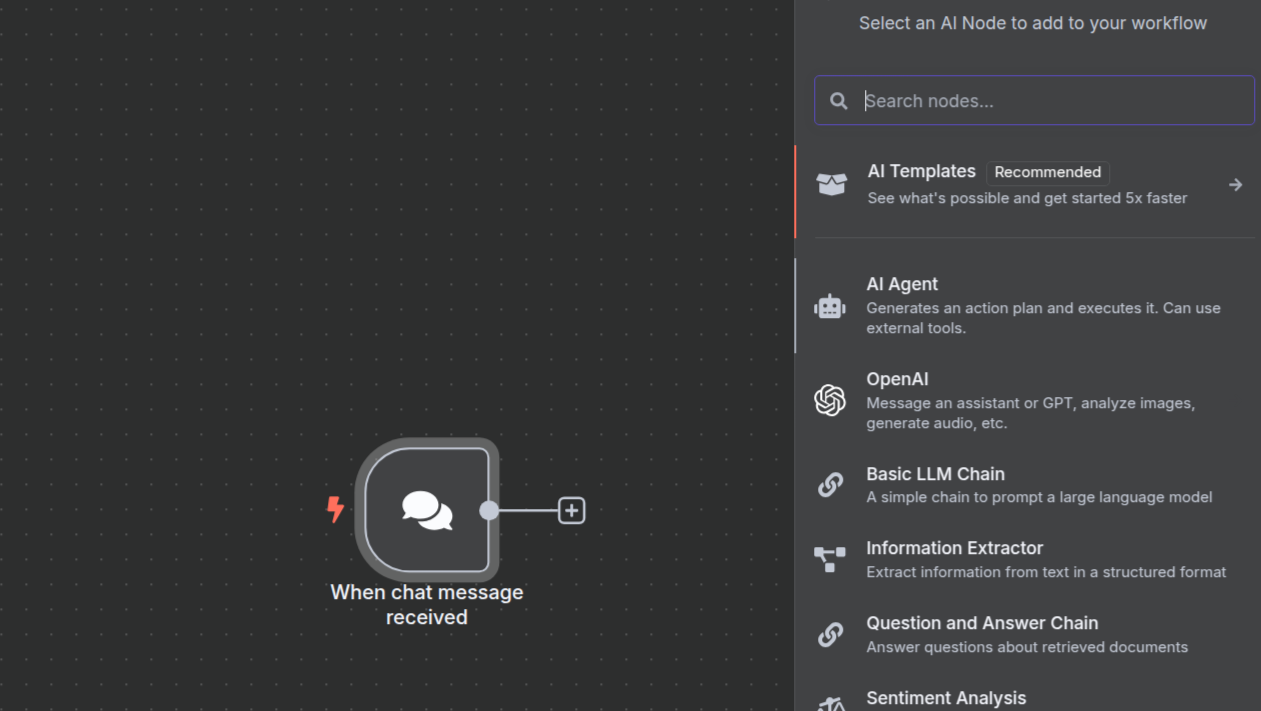
Task: Focus the Search nodes input field
Action: [x=1050, y=101]
